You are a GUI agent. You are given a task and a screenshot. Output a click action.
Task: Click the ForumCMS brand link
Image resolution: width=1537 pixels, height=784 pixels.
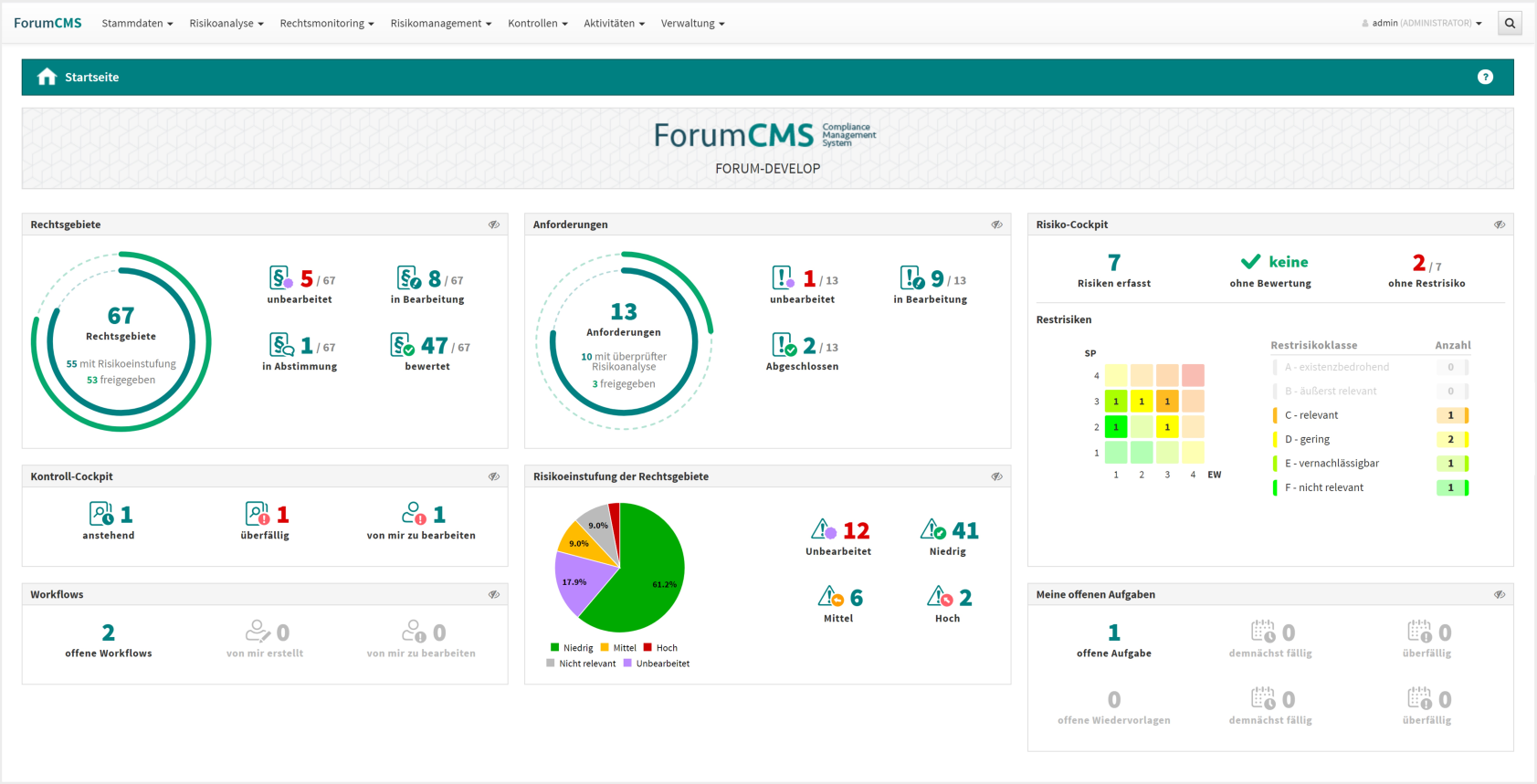point(47,23)
